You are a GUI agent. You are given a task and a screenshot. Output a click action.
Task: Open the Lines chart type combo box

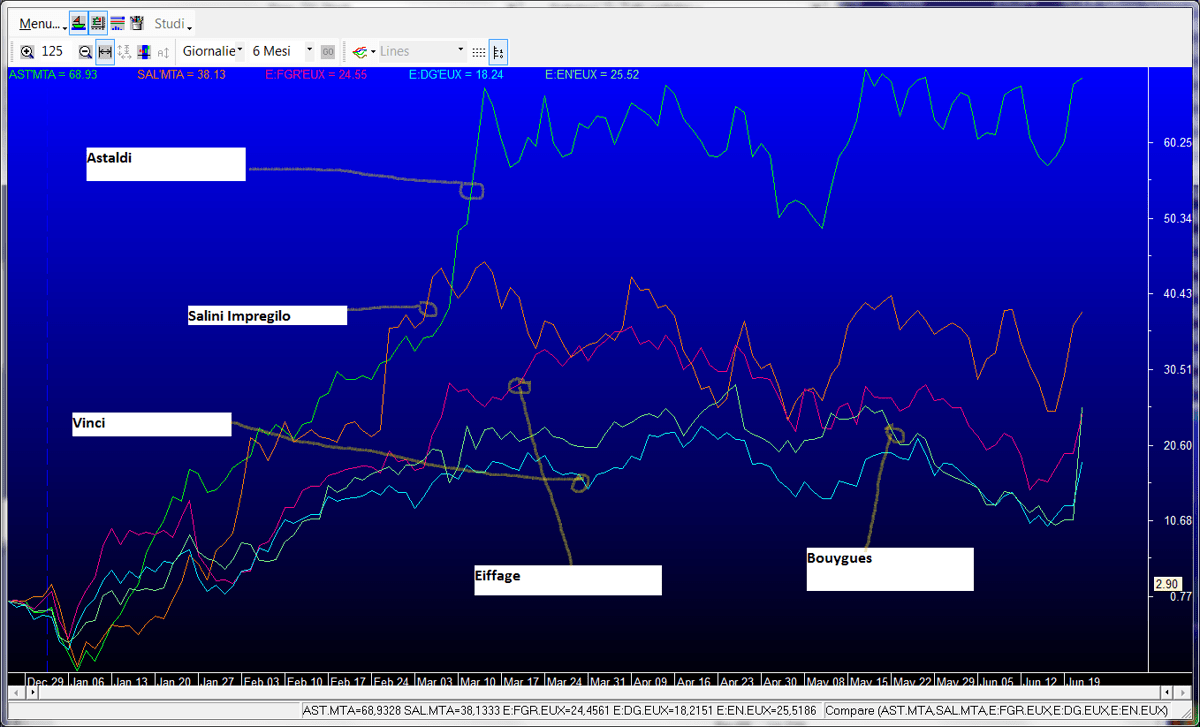pos(422,51)
